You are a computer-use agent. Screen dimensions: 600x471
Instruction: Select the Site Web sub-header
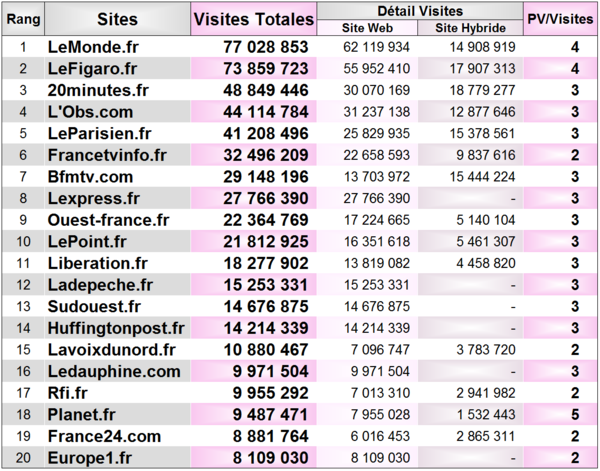tap(367, 28)
